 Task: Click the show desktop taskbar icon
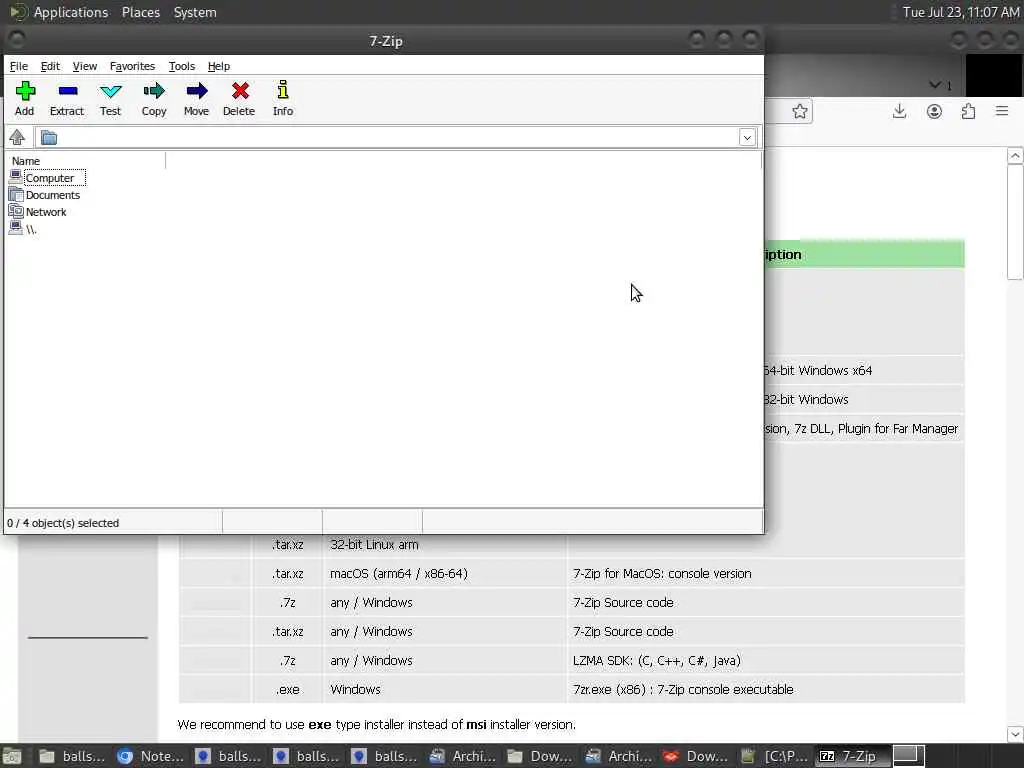(12, 756)
